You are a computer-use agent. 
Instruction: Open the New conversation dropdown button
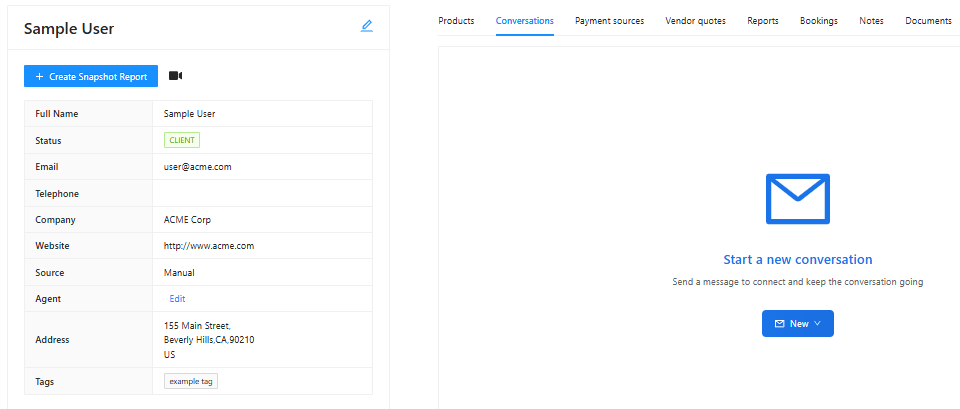click(x=797, y=323)
